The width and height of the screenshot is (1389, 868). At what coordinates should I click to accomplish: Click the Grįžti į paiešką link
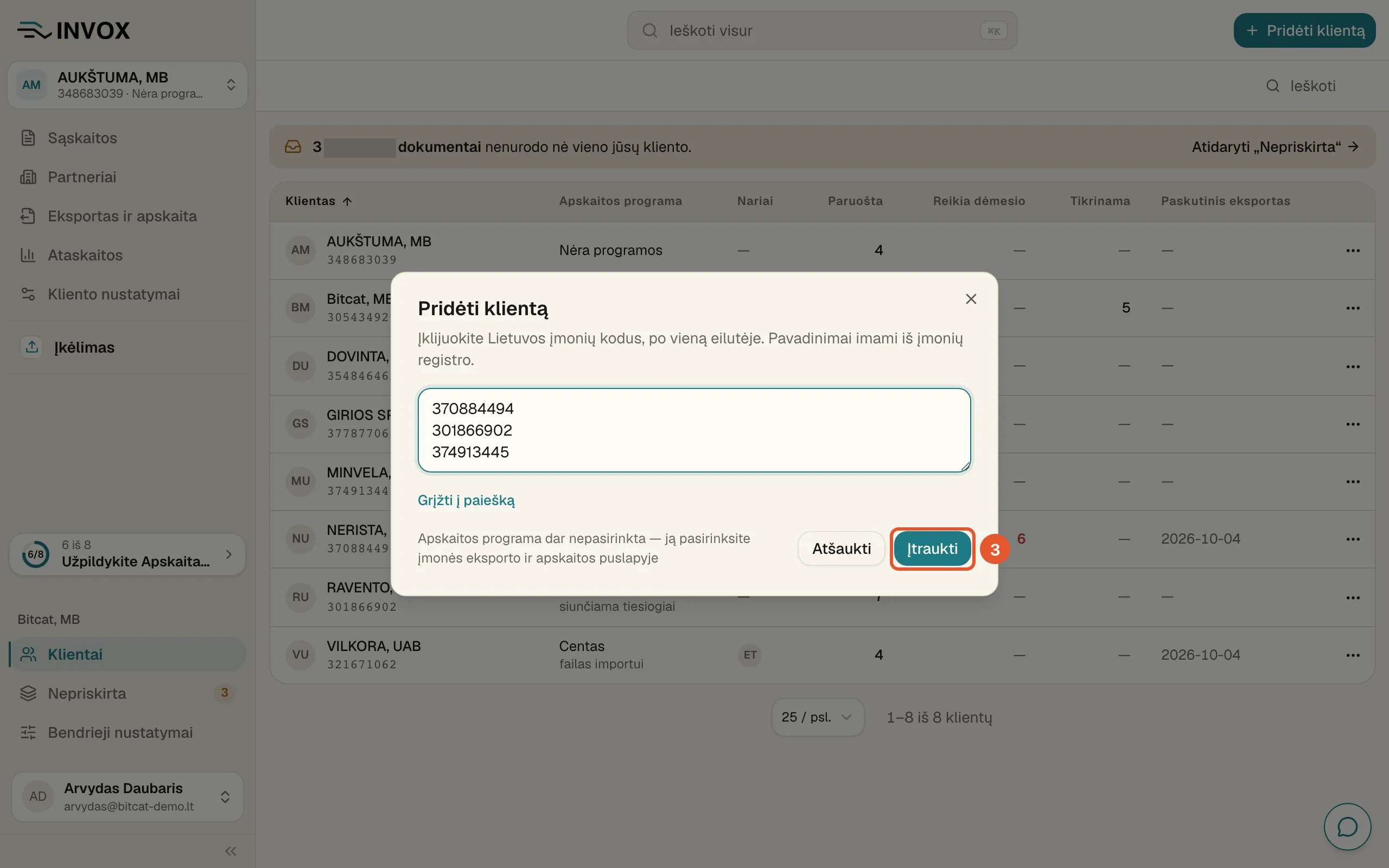[466, 500]
